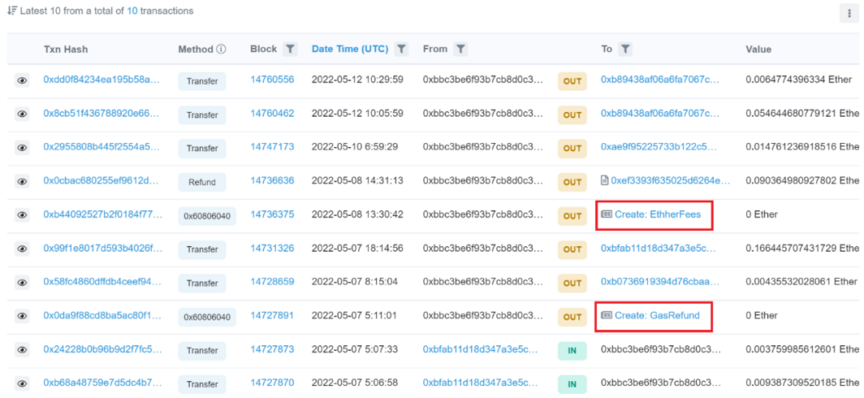Preview transaction 0xb44092527b2f0184f77 with eye icon
Viewport: 864px width, 398px height.
click(x=22, y=216)
